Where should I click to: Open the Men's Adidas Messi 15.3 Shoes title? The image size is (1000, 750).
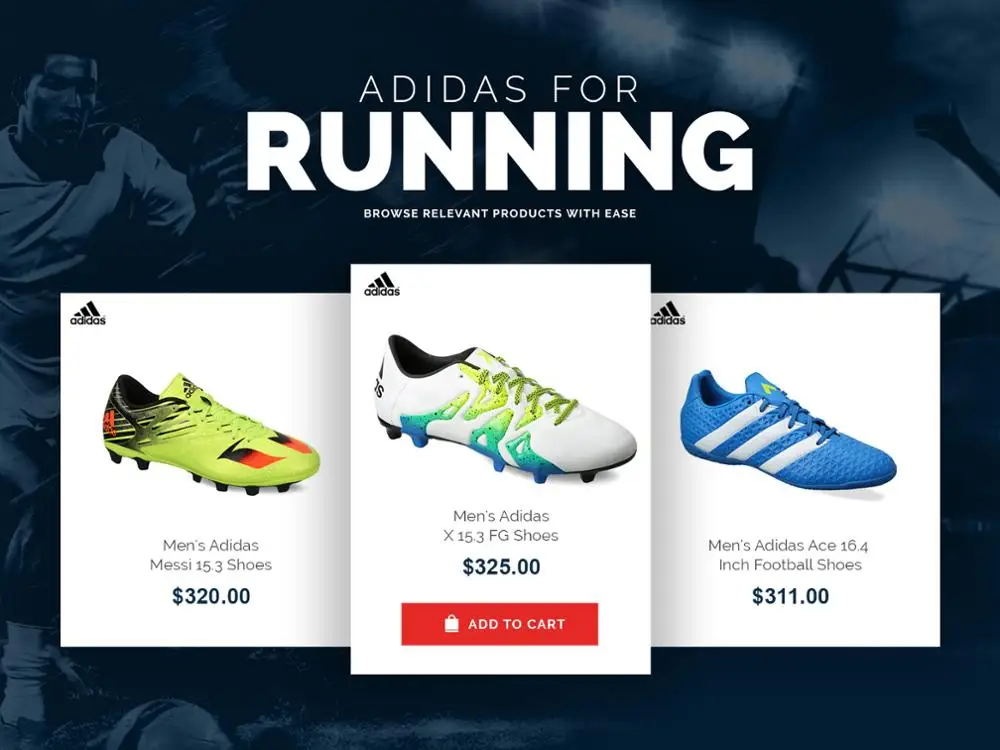211,555
